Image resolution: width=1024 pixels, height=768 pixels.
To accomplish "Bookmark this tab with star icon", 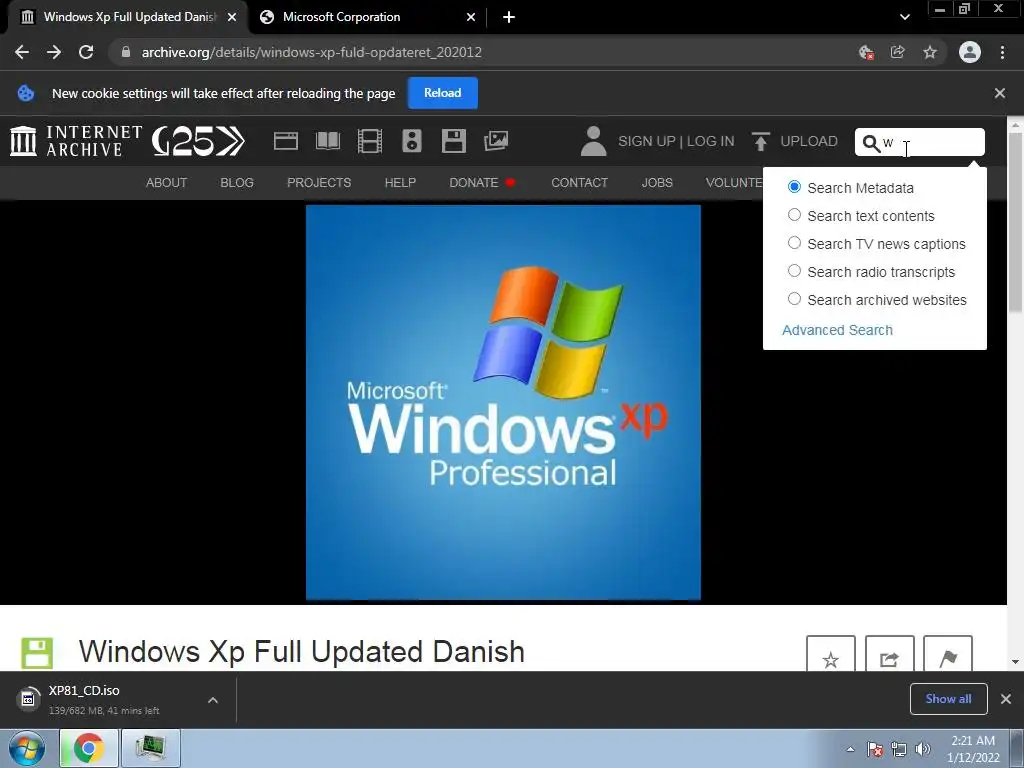I will click(930, 52).
